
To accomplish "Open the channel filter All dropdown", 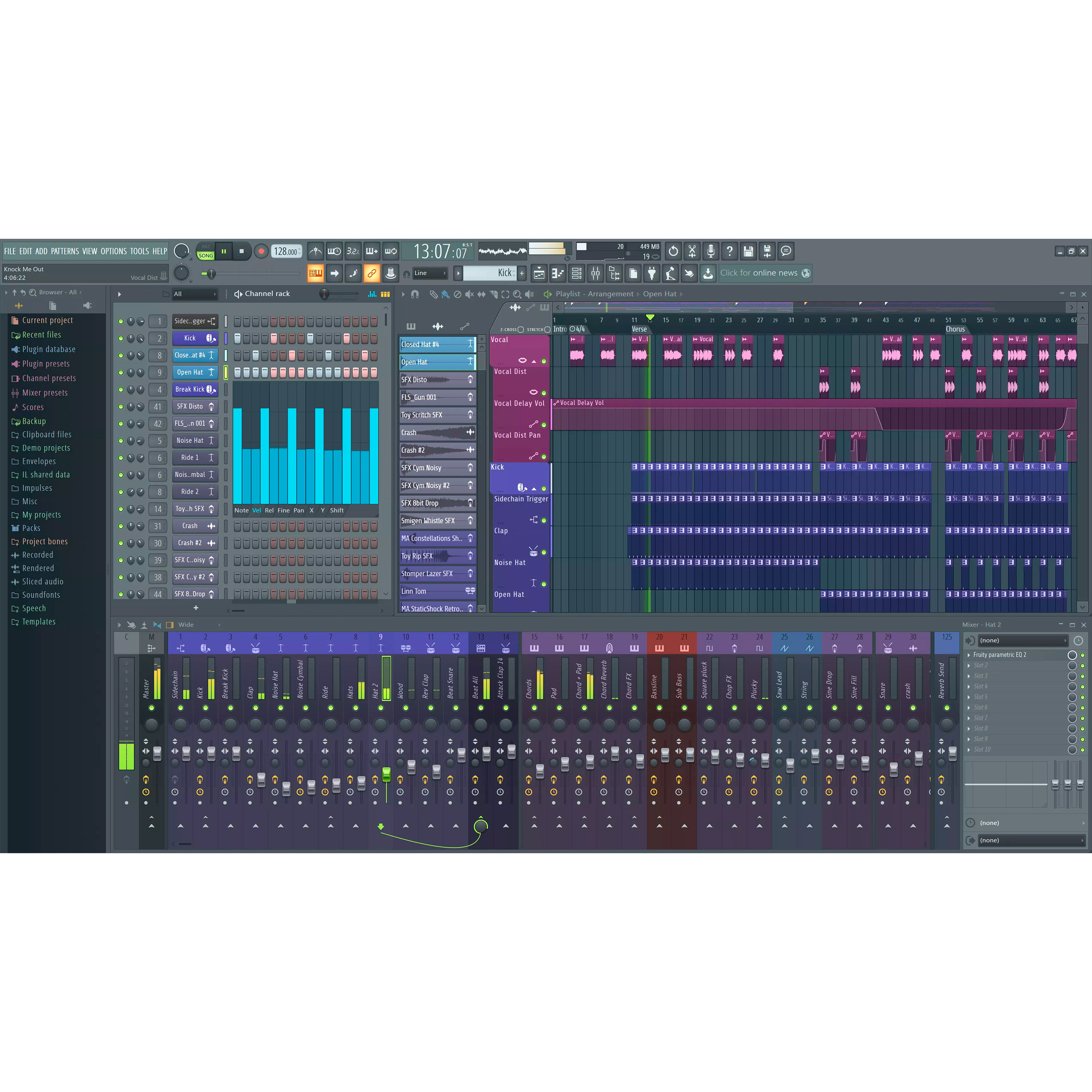I will (194, 294).
